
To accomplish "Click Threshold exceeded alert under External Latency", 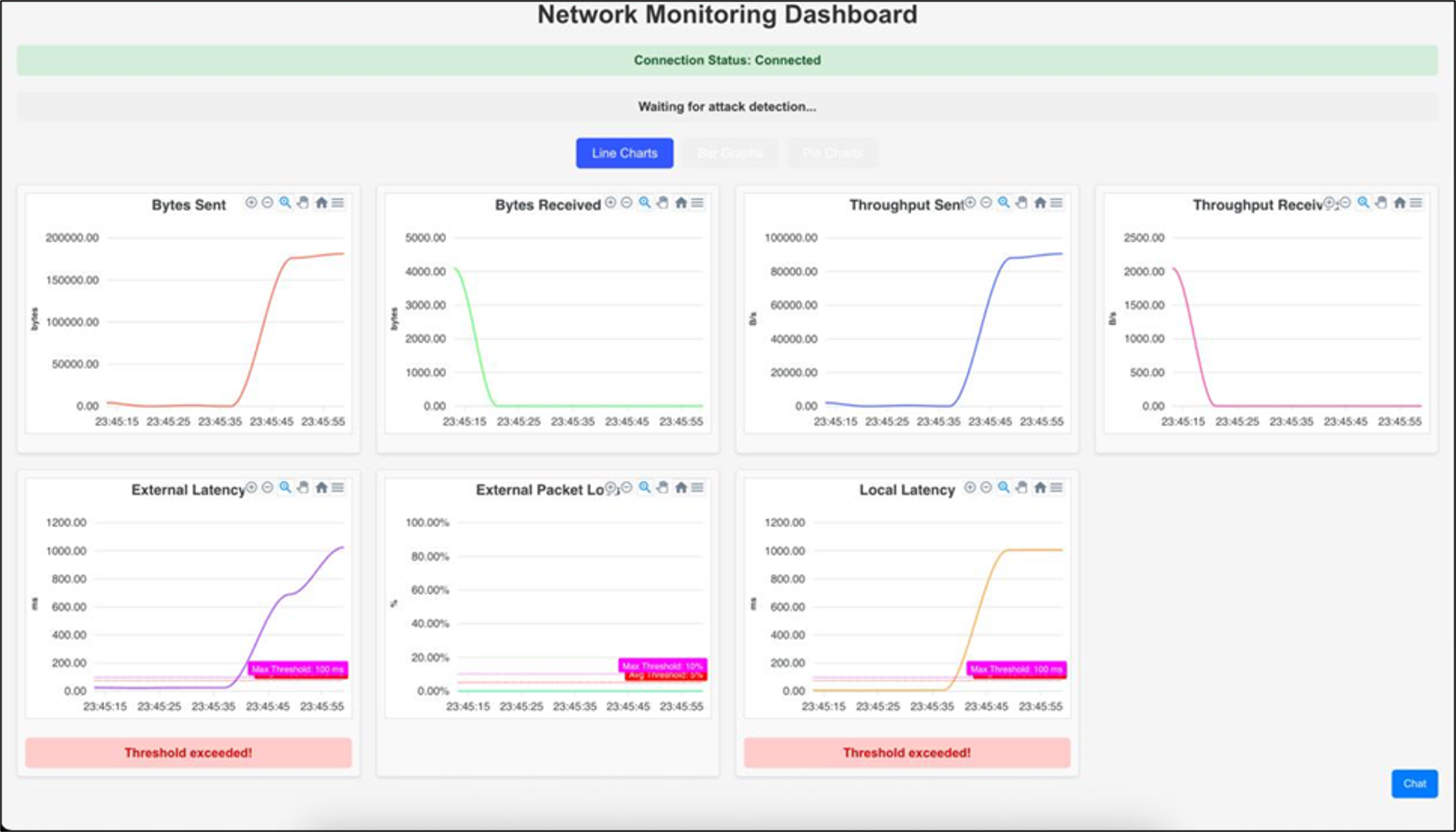I will pyautogui.click(x=188, y=753).
